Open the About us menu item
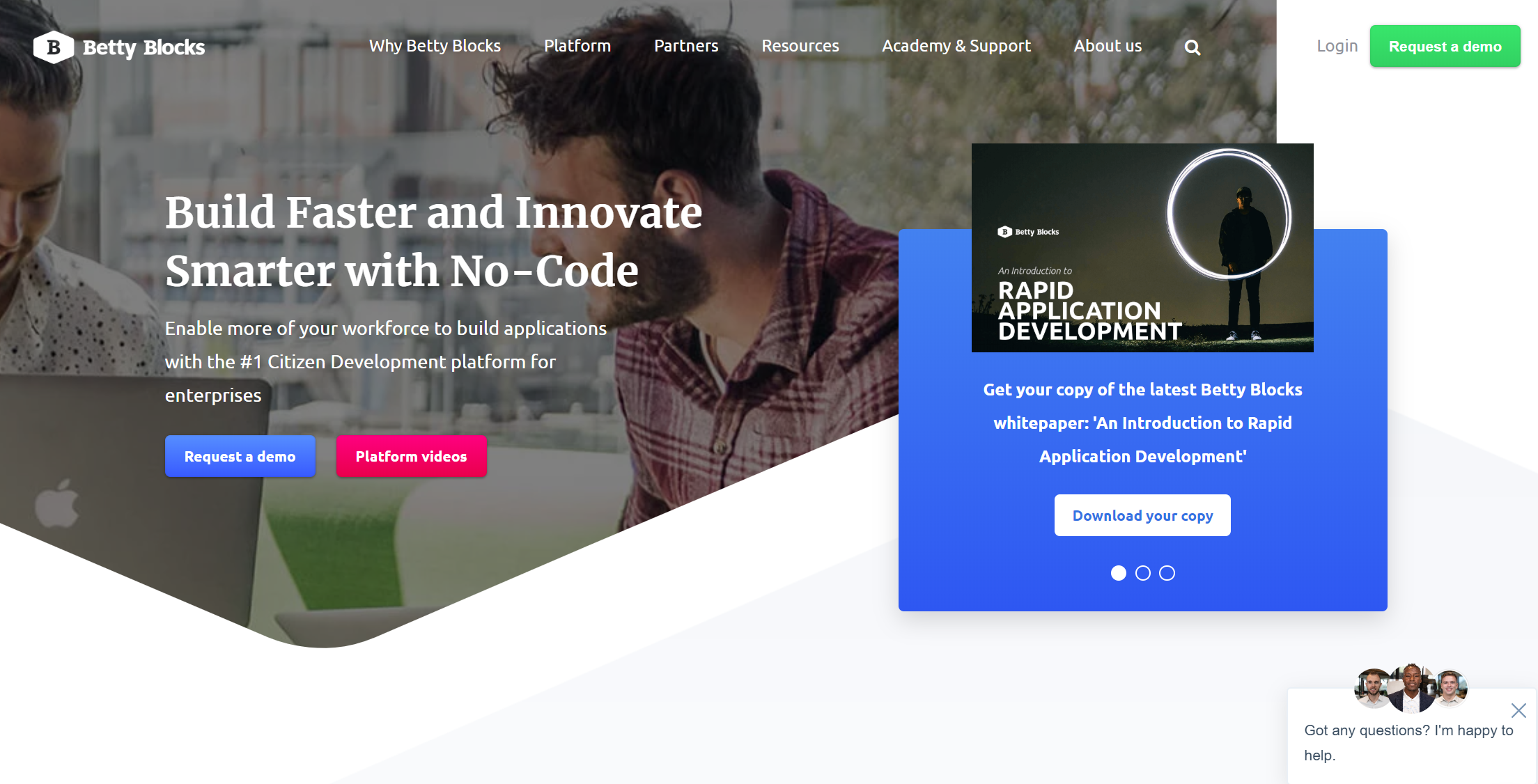The image size is (1538, 784). click(1107, 45)
